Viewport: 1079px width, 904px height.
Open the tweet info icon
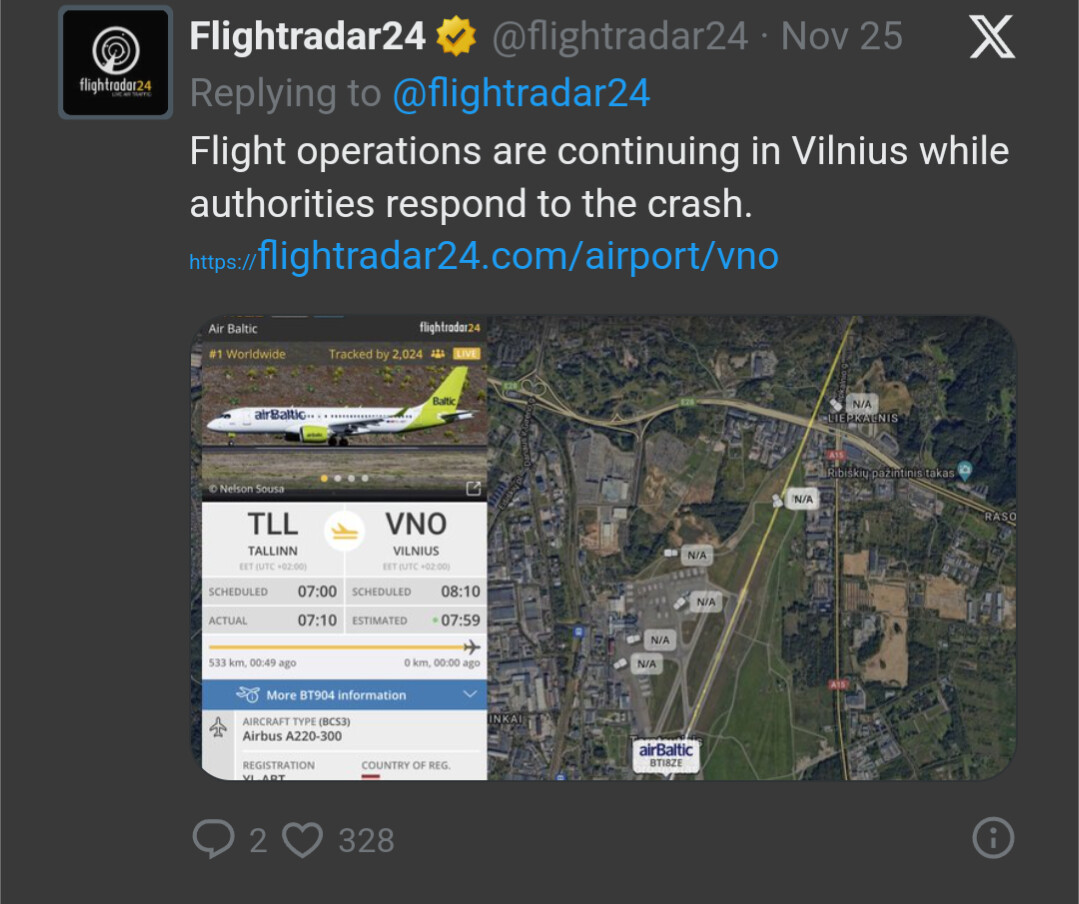(993, 838)
